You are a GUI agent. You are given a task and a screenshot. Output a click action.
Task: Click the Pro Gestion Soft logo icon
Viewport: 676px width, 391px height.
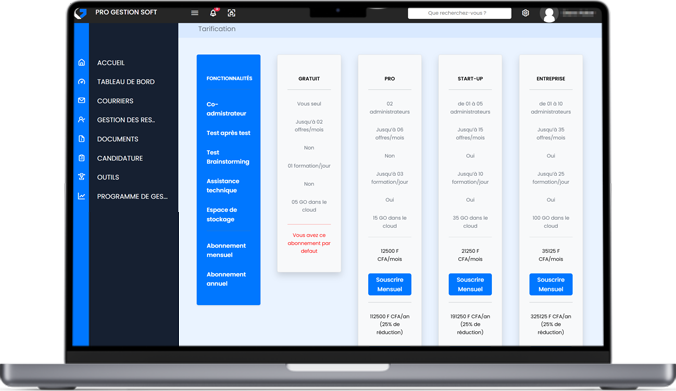(81, 13)
